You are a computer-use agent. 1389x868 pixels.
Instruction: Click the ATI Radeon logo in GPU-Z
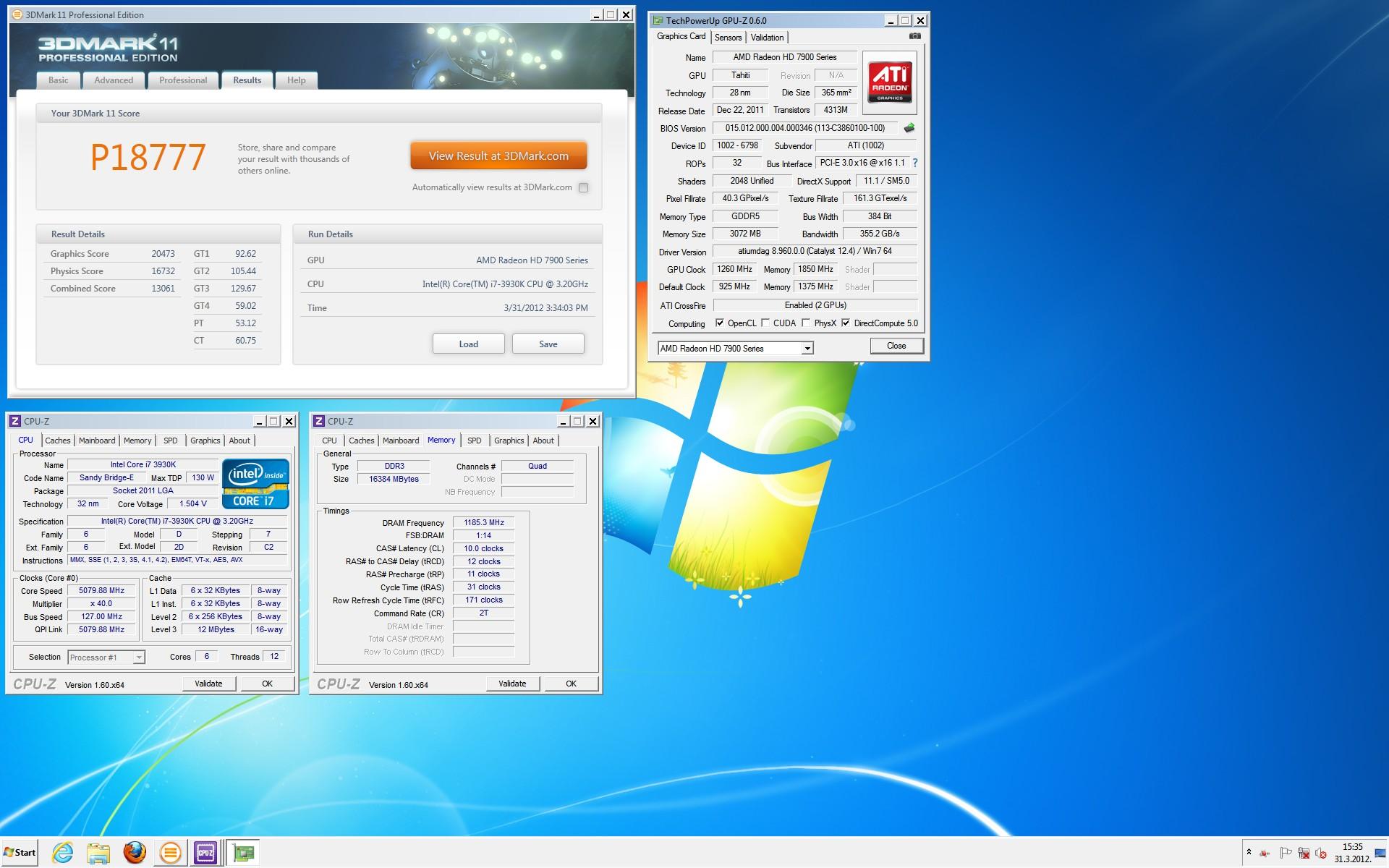click(x=890, y=82)
